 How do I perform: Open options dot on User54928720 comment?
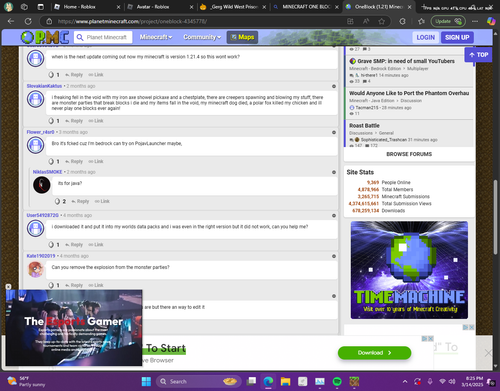point(334,216)
